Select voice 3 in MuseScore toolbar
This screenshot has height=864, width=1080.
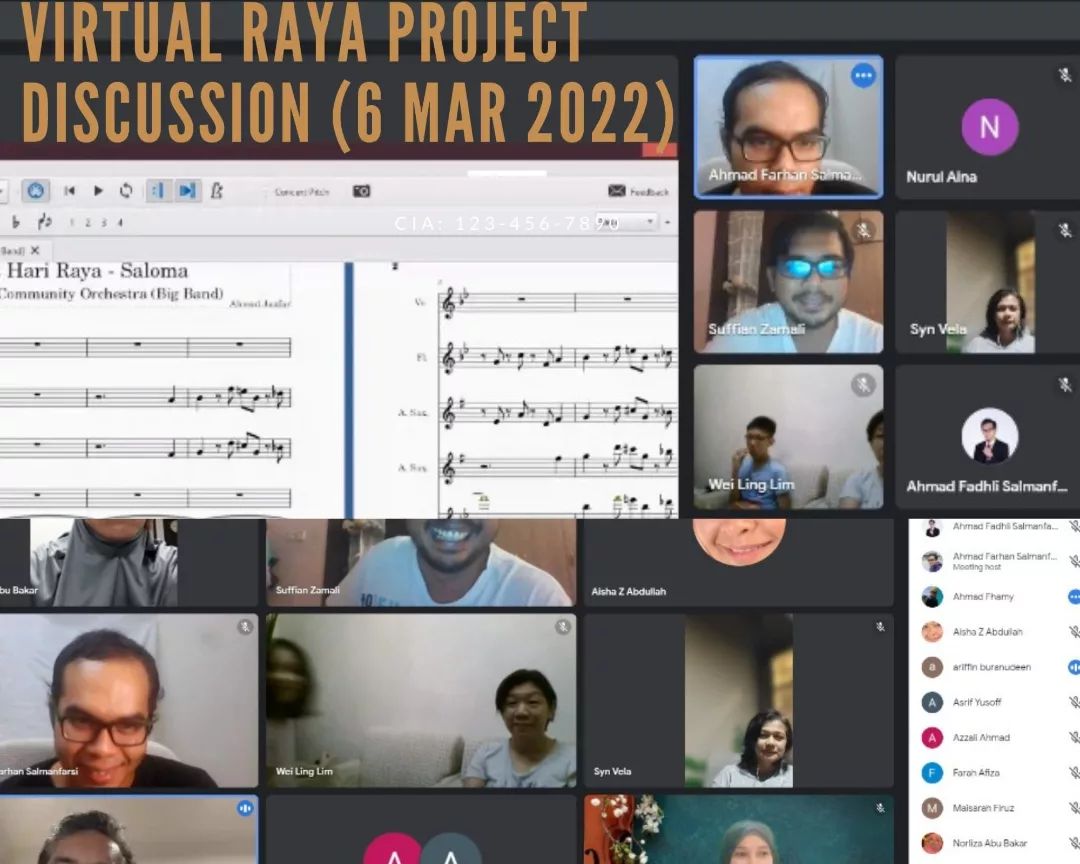[x=103, y=223]
